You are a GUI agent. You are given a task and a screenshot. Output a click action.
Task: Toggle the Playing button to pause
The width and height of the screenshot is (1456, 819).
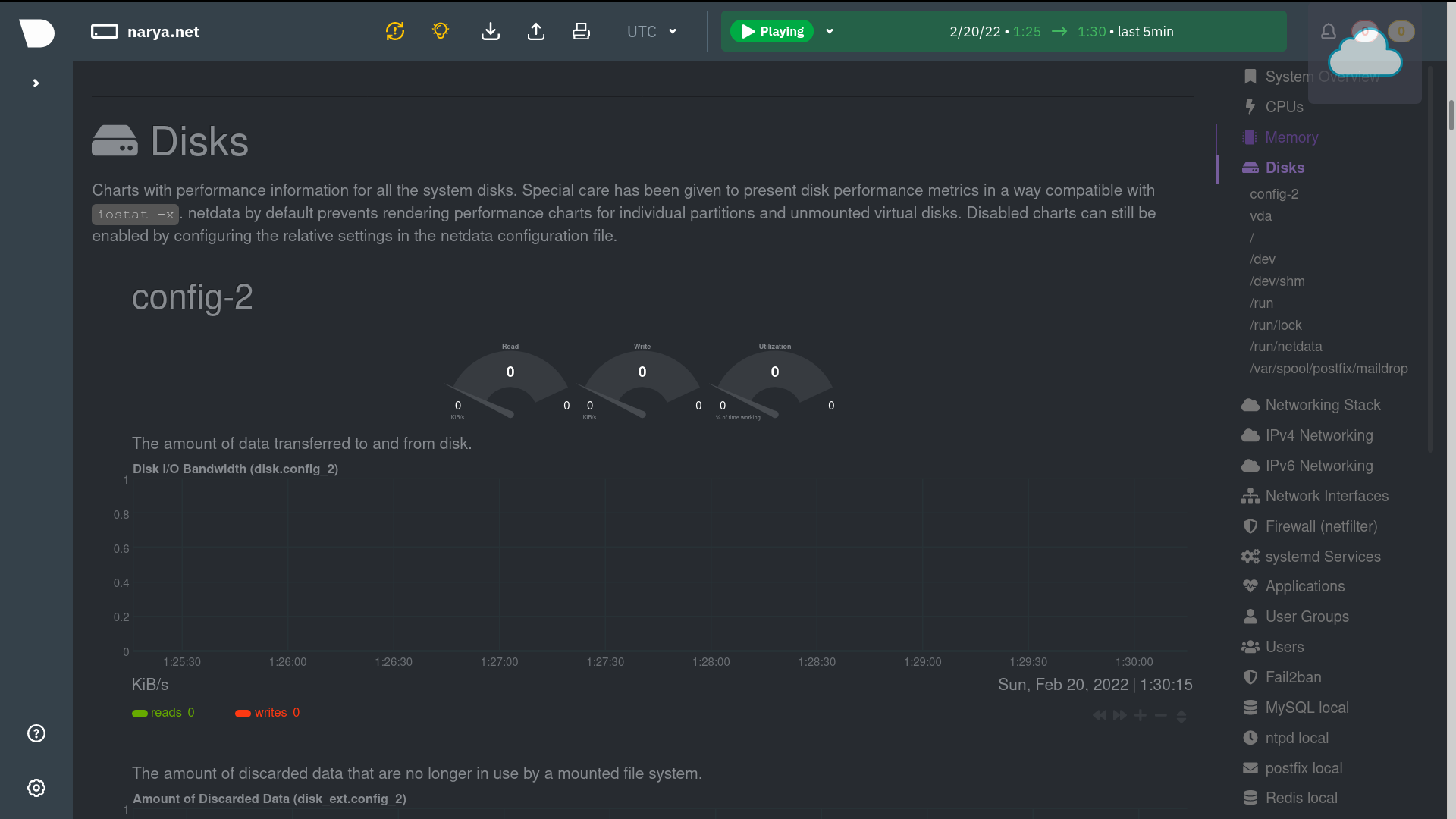771,31
